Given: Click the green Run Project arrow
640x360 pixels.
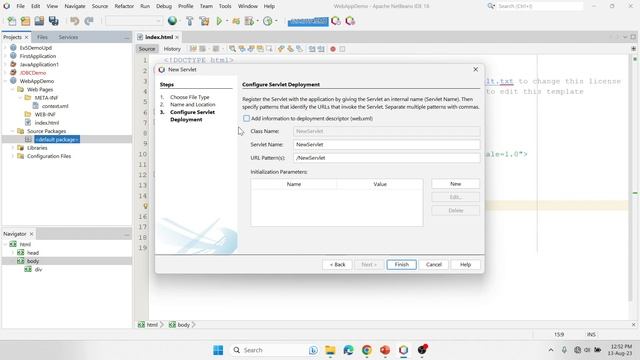Looking at the screenshot, I should (219, 21).
